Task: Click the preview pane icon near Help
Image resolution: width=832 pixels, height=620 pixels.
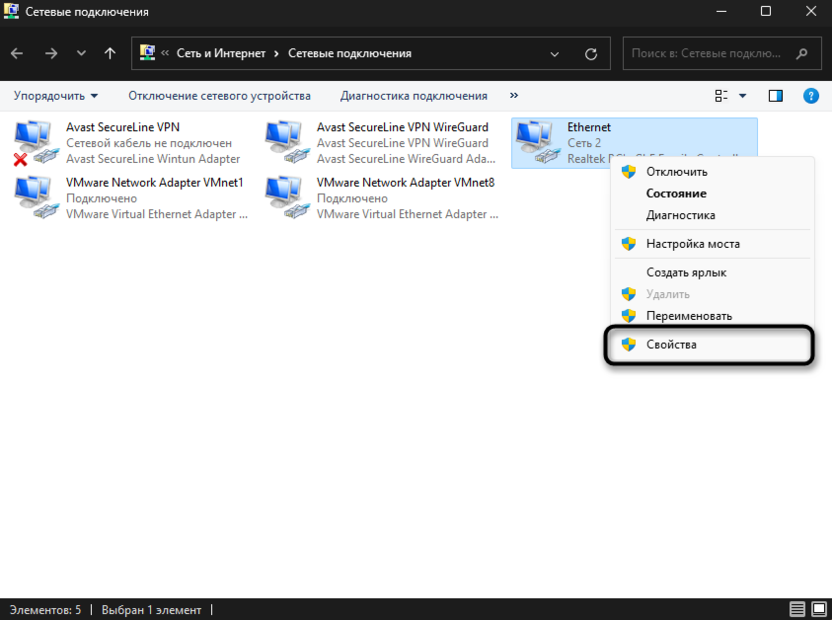Action: (x=775, y=96)
